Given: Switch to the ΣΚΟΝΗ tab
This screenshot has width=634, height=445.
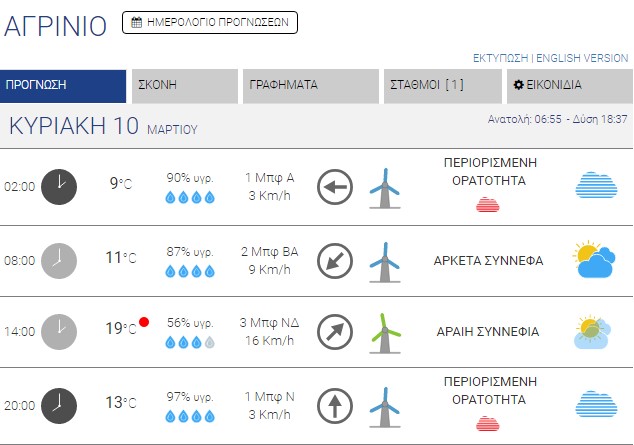Looking at the screenshot, I should pyautogui.click(x=185, y=86).
